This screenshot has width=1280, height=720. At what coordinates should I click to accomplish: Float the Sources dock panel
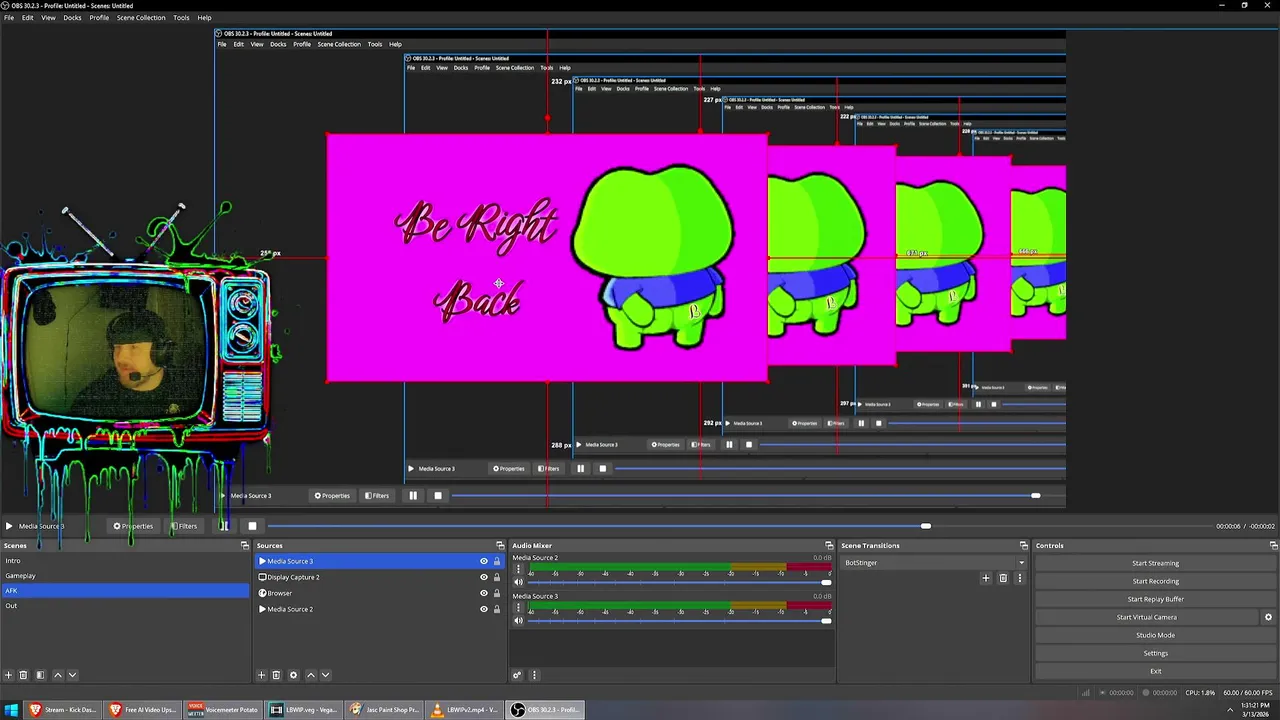point(500,546)
